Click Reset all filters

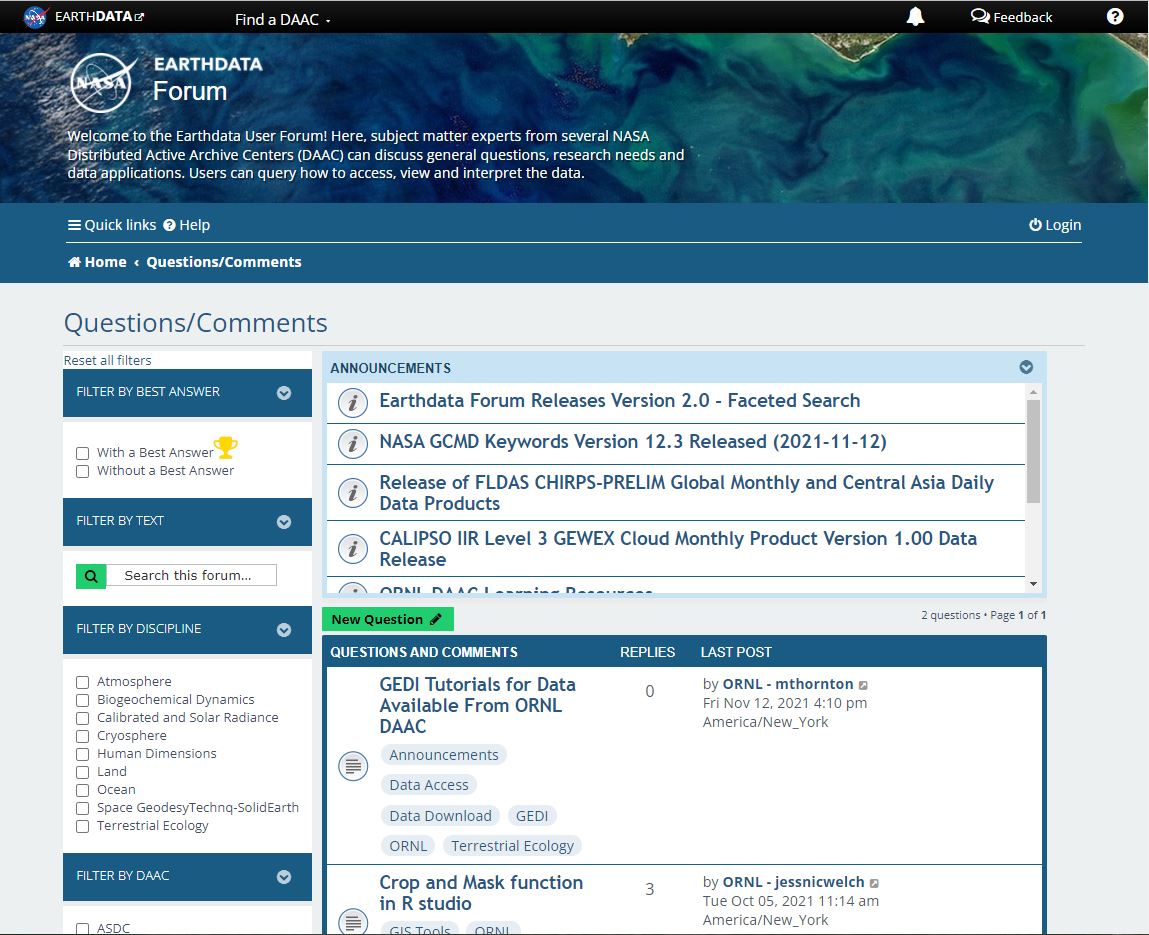108,361
